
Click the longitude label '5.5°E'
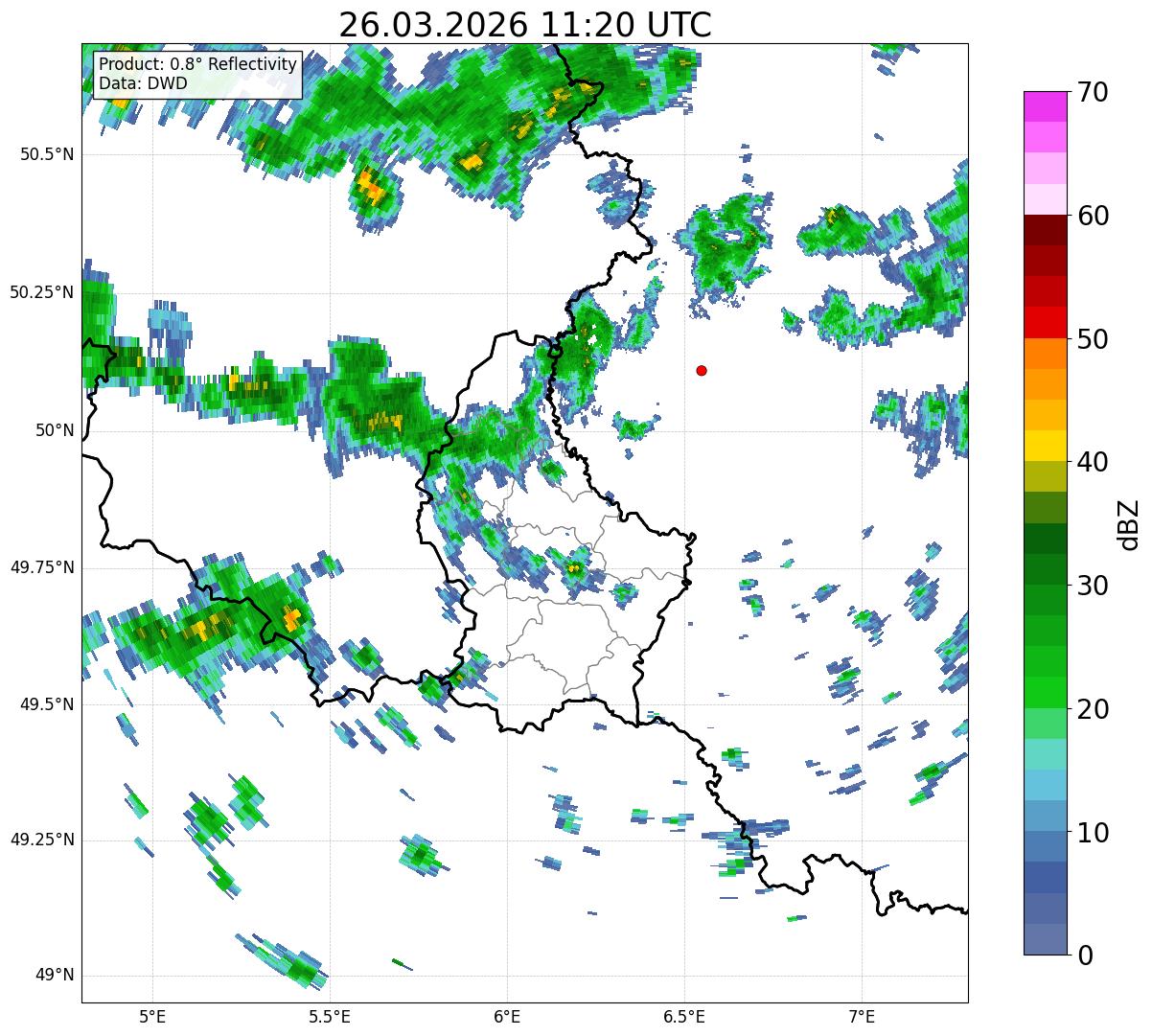pyautogui.click(x=330, y=1016)
